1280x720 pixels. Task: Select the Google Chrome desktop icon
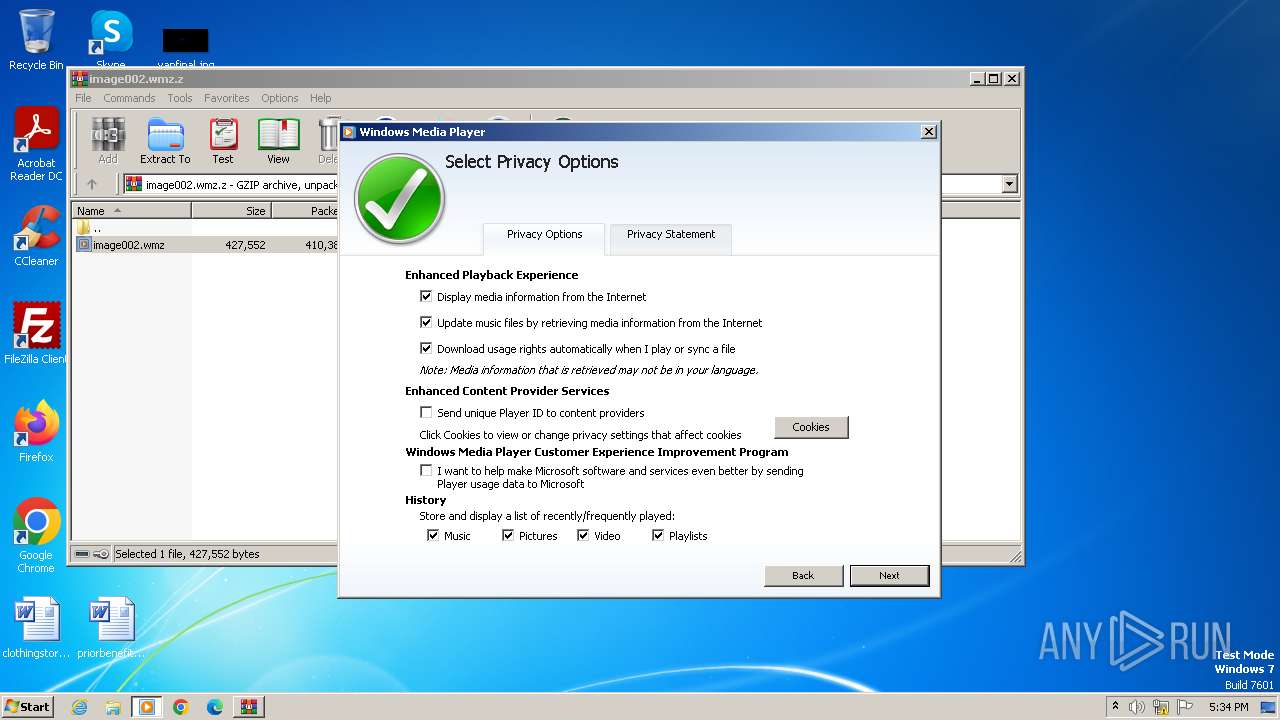36,536
